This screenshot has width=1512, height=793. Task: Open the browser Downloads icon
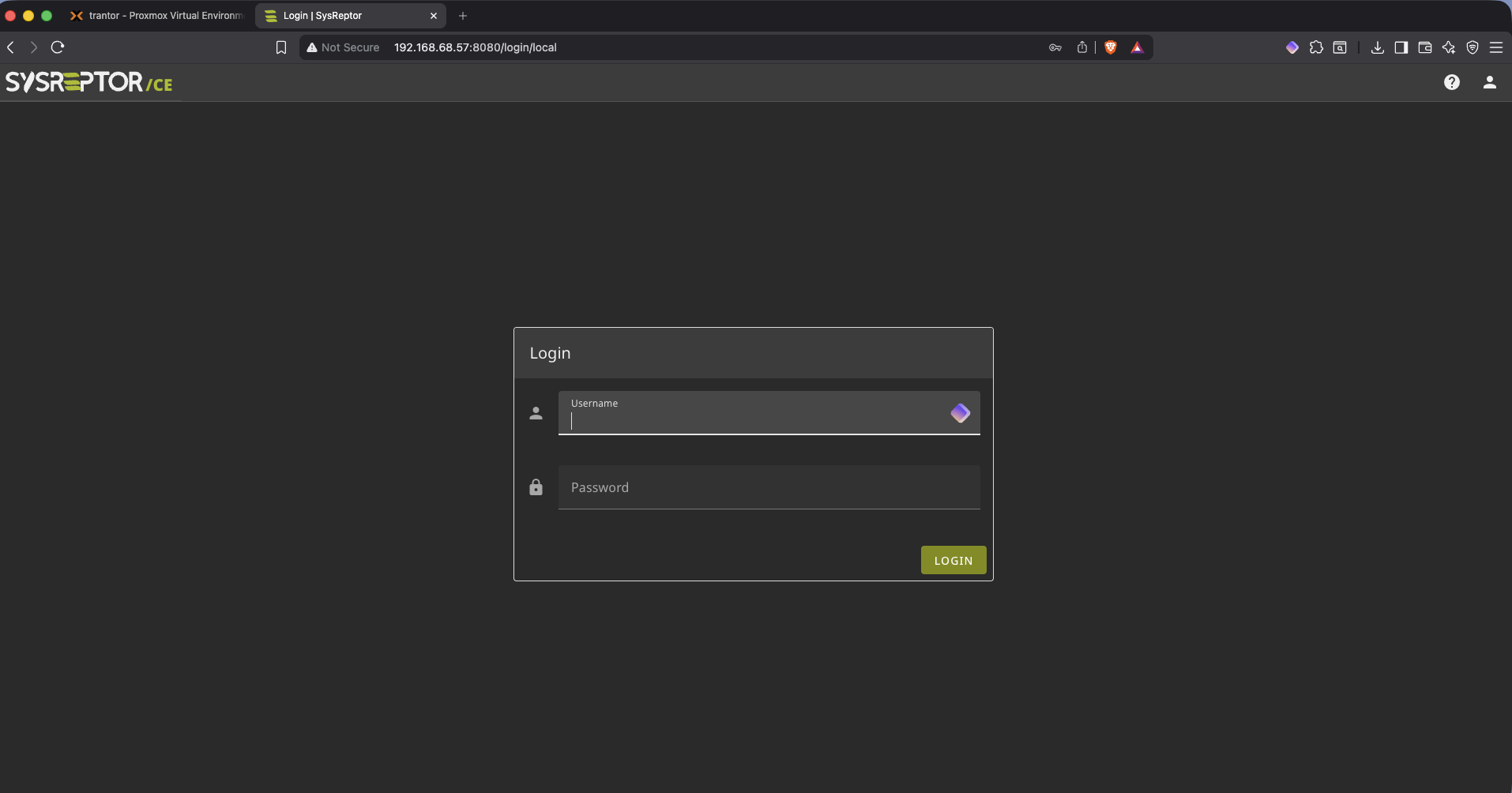[x=1377, y=48]
